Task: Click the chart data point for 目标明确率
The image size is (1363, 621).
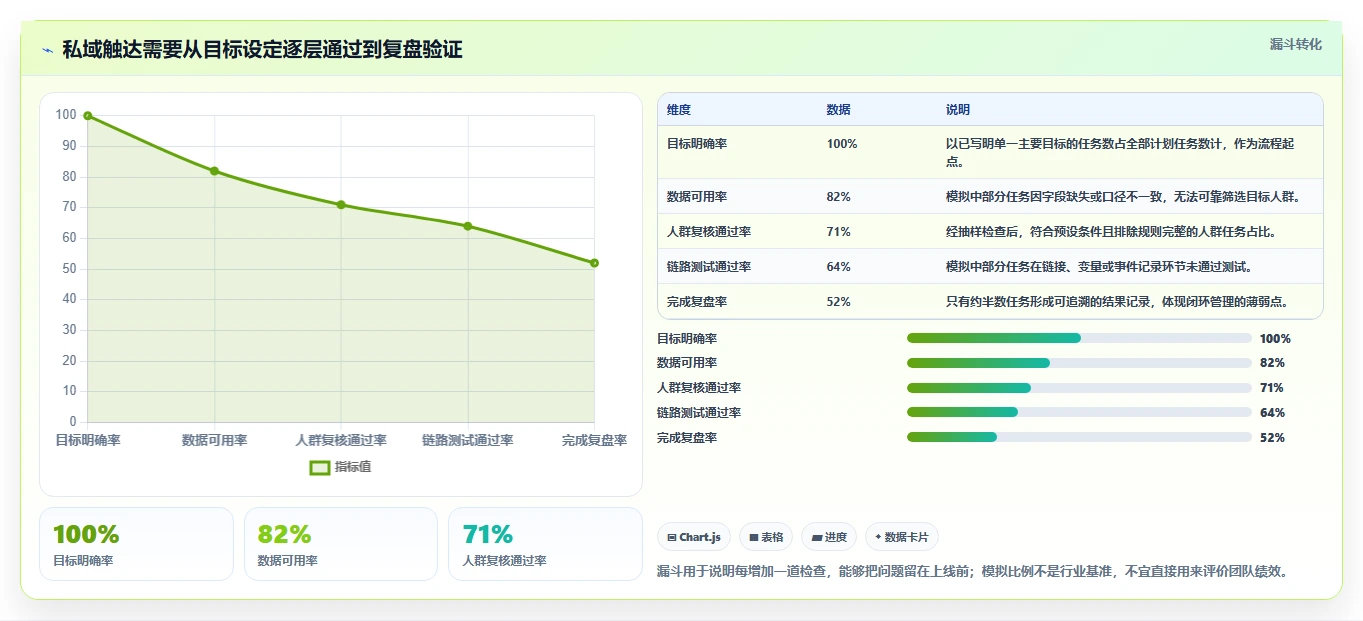Action: point(88,116)
